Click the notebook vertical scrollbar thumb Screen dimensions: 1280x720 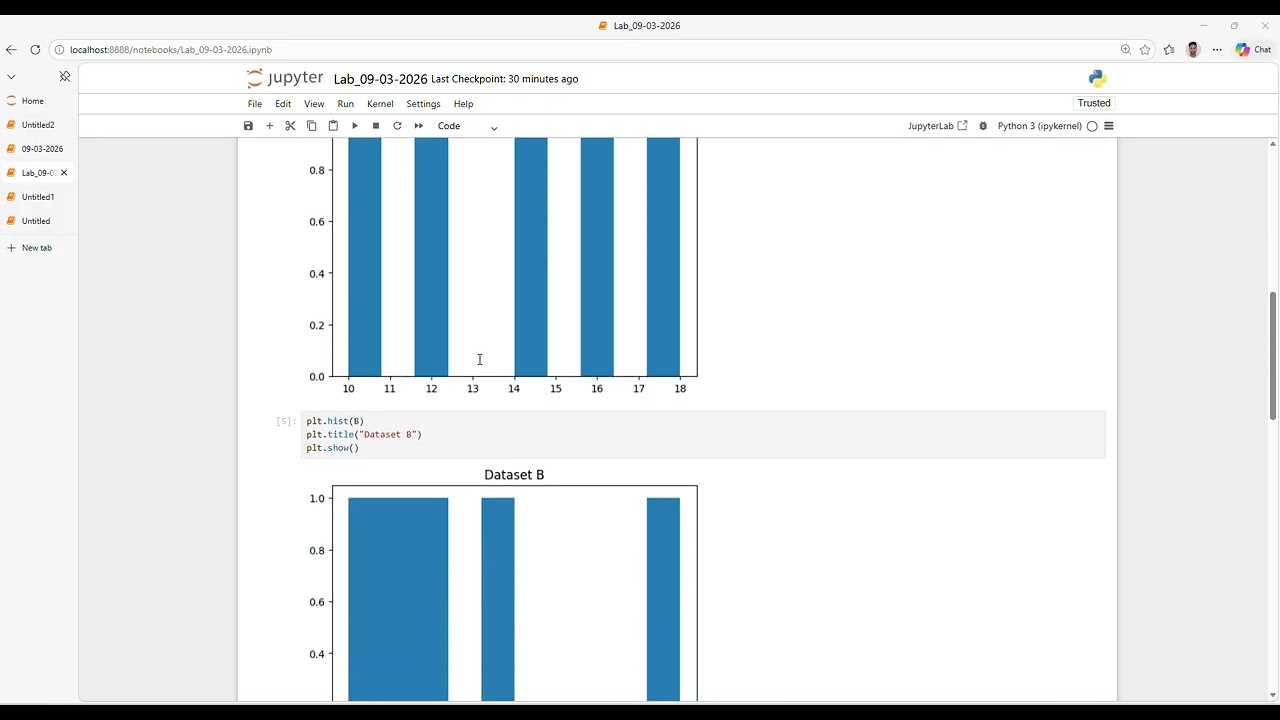click(1272, 355)
